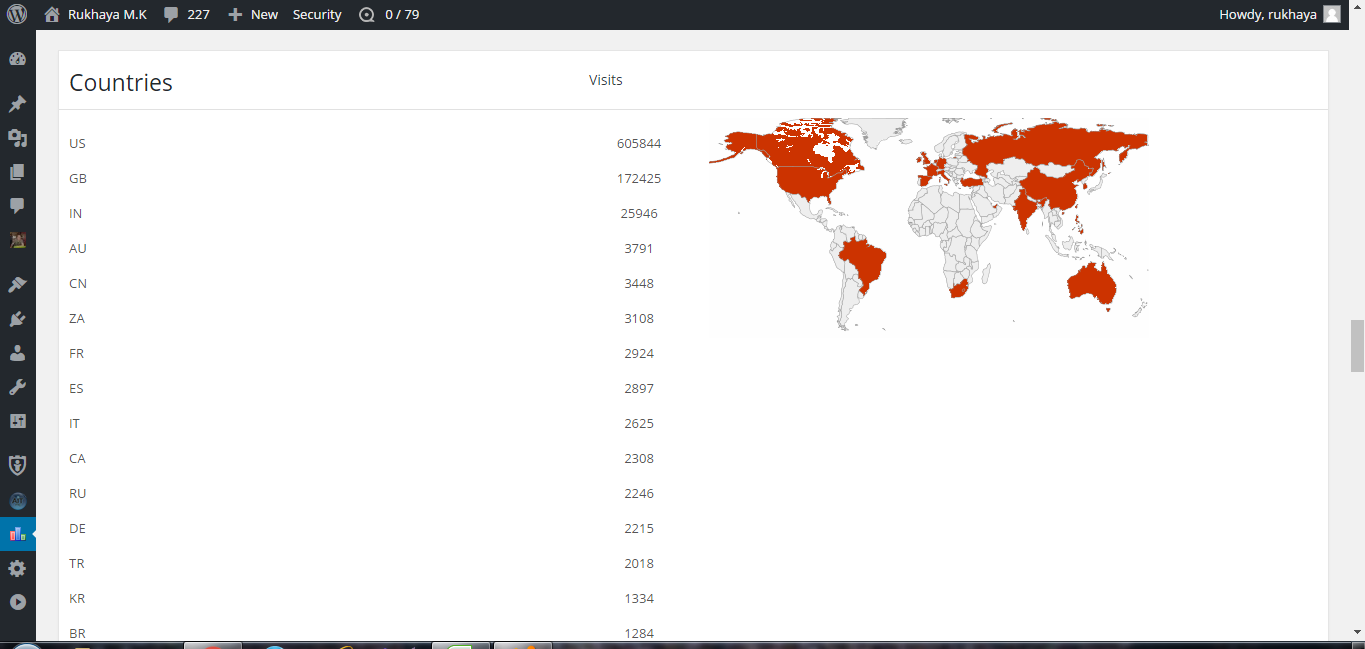This screenshot has height=649, width=1365.
Task: Open the security shield icon in sidebar
Action: [17, 465]
